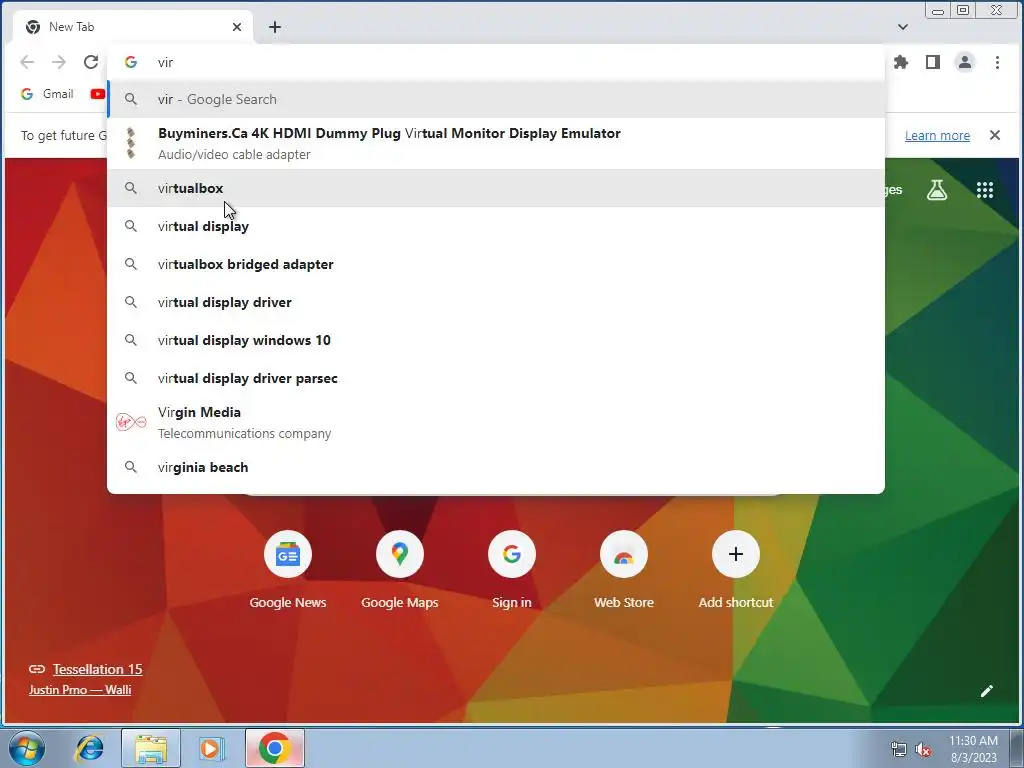Click the network tray icon
The height and width of the screenshot is (768, 1024).
click(x=899, y=750)
